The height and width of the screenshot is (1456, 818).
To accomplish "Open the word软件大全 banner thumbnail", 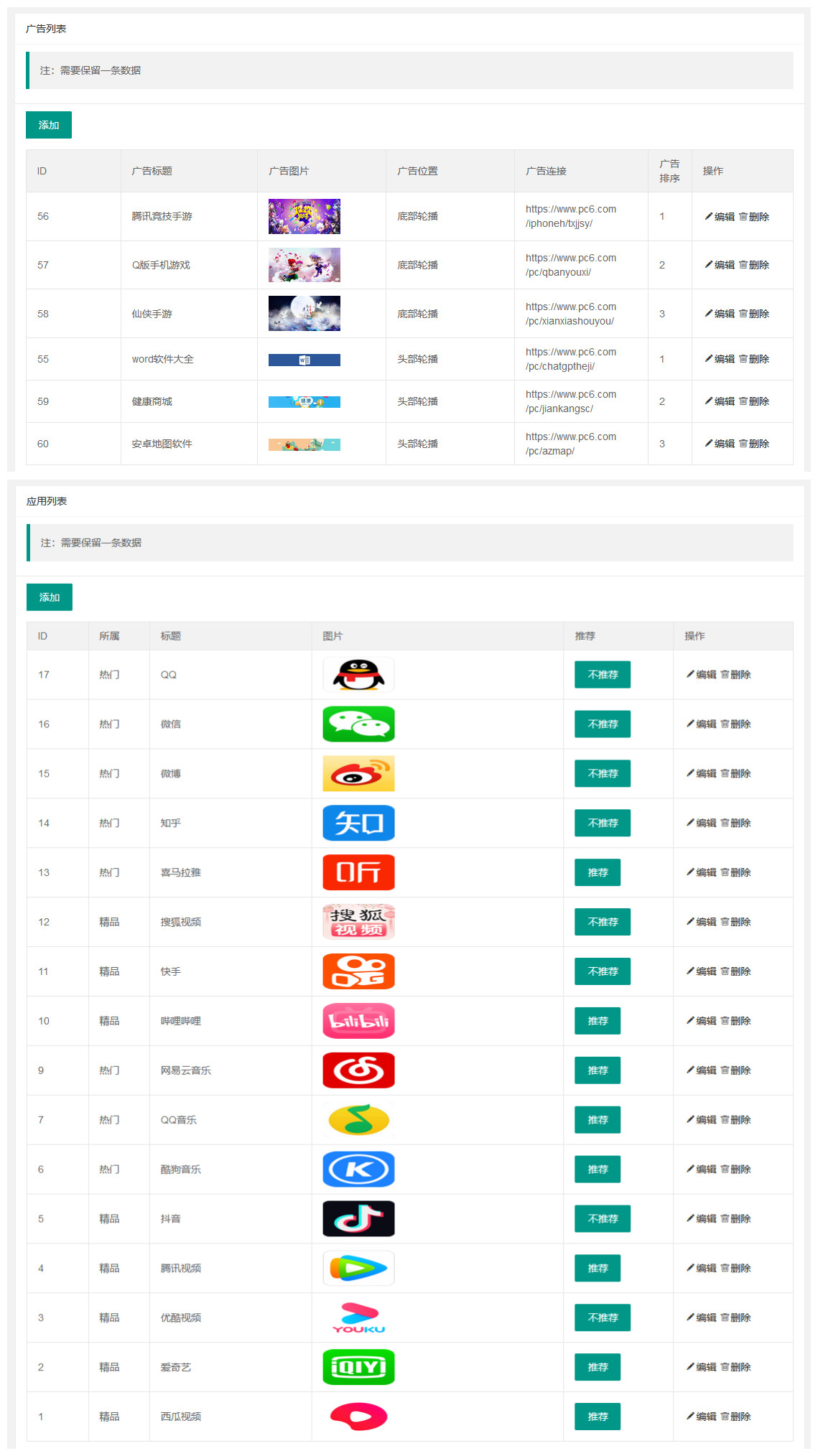I will point(305,360).
